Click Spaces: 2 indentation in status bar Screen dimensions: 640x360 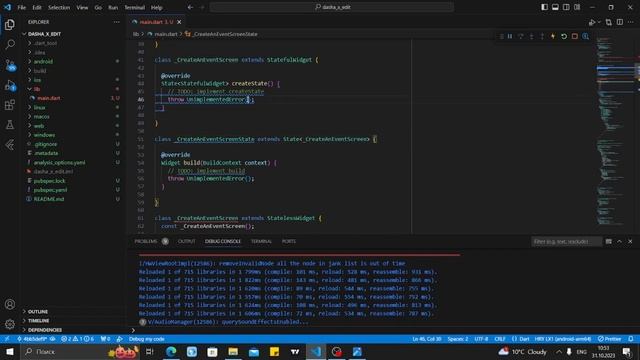pyautogui.click(x=458, y=339)
